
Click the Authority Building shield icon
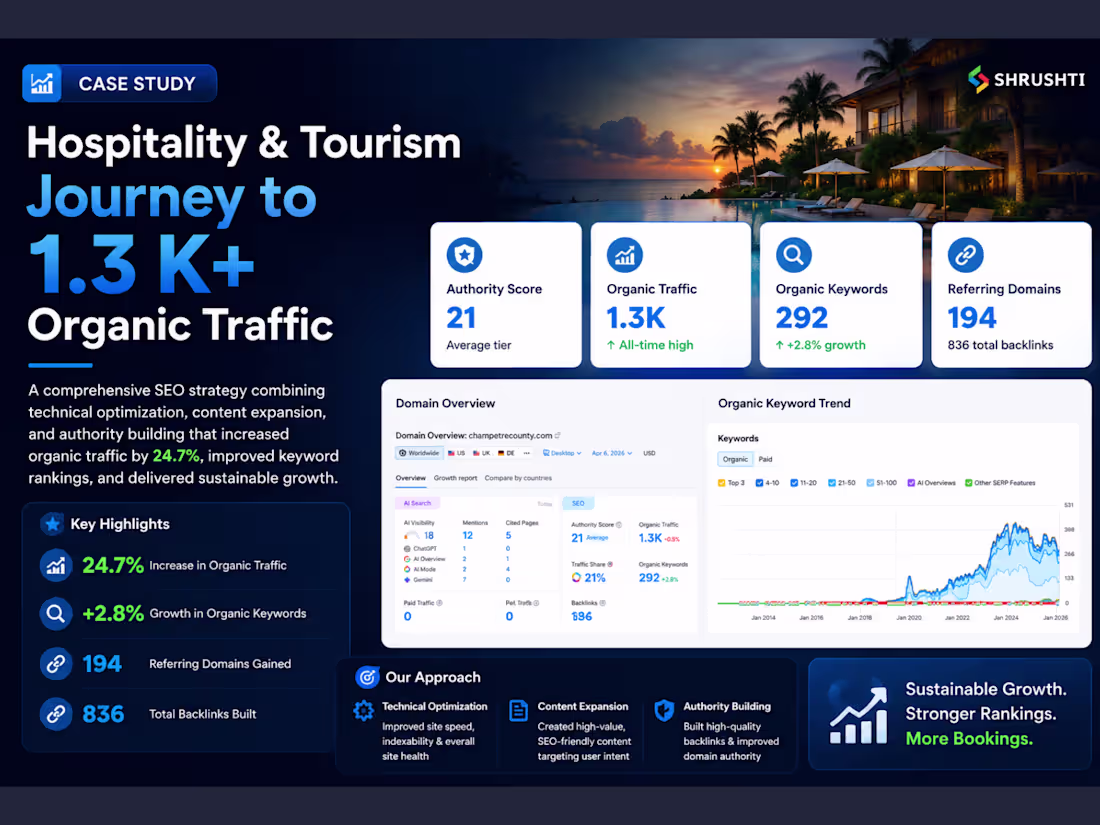pyautogui.click(x=664, y=711)
